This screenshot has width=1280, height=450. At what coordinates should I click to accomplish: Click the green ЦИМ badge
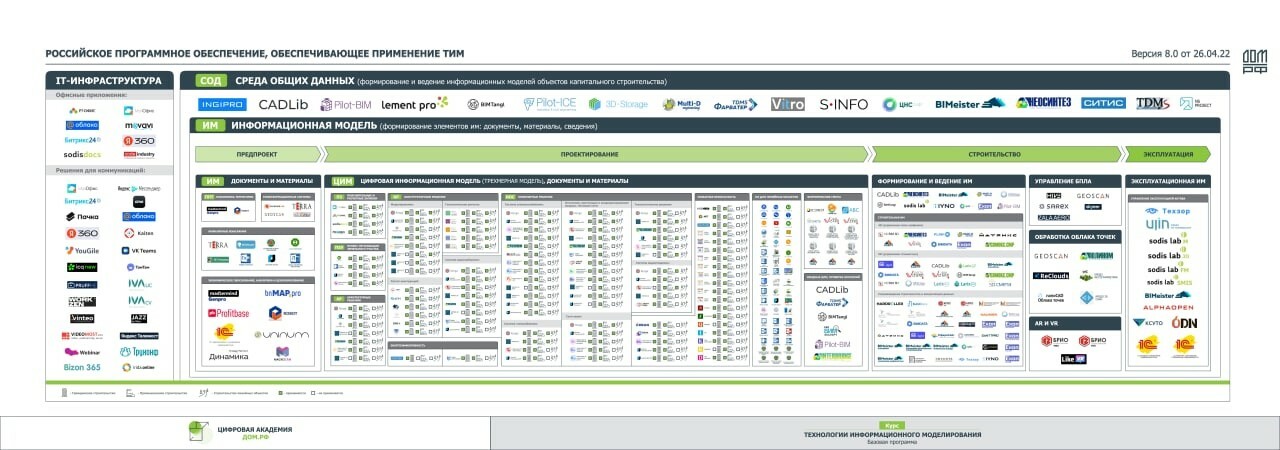pyautogui.click(x=342, y=181)
